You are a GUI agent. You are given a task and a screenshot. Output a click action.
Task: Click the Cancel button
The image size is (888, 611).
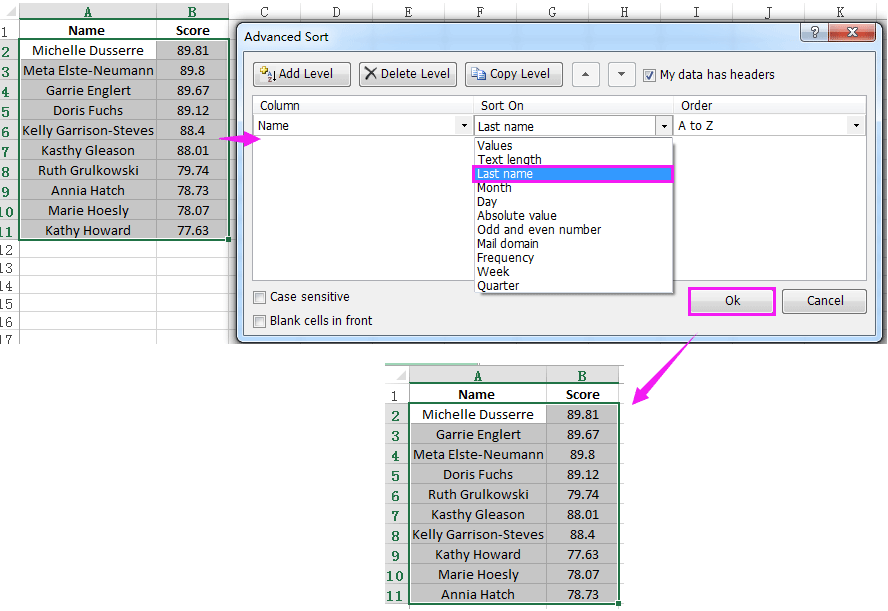825,301
